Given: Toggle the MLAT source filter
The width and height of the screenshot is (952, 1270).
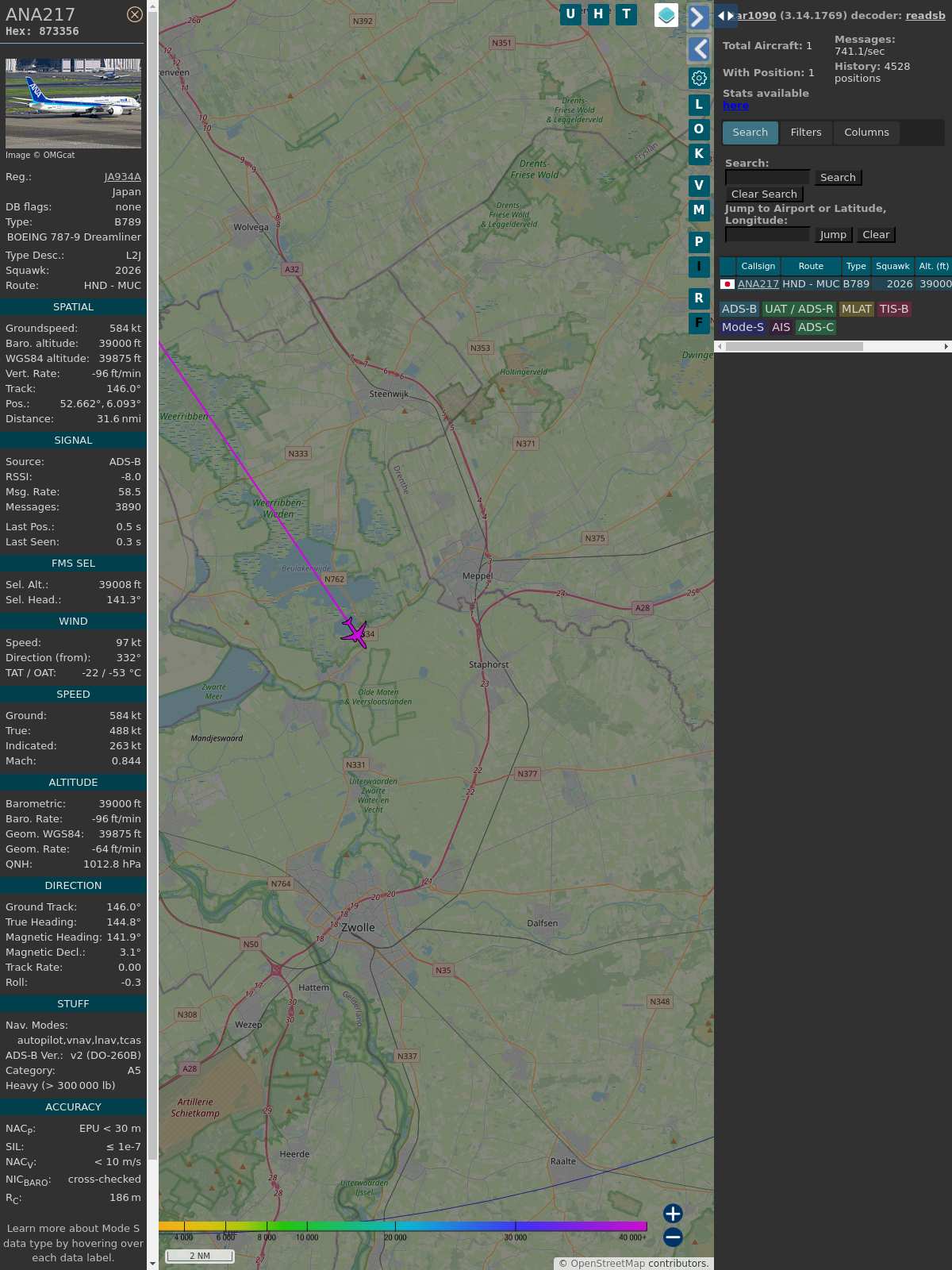Looking at the screenshot, I should click(x=856, y=309).
